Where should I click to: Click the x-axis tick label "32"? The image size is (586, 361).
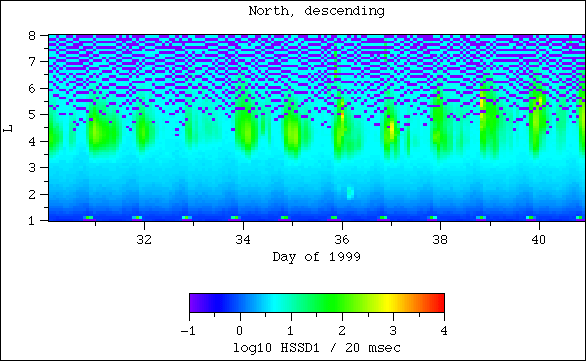(x=144, y=240)
